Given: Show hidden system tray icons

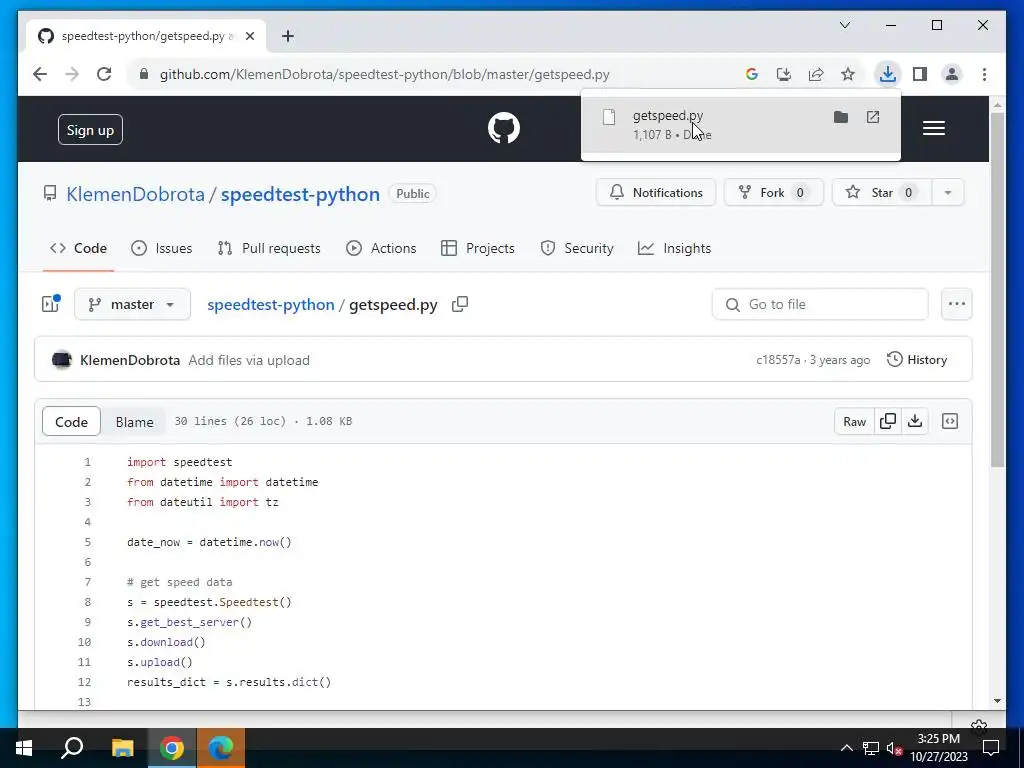Looking at the screenshot, I should [846, 748].
